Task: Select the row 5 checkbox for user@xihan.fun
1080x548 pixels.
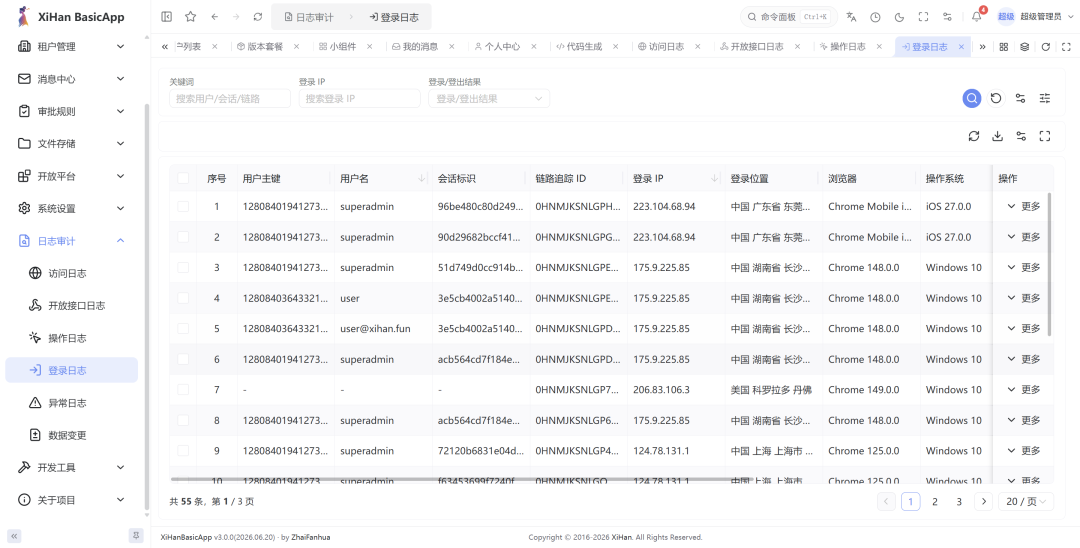Action: click(x=183, y=328)
